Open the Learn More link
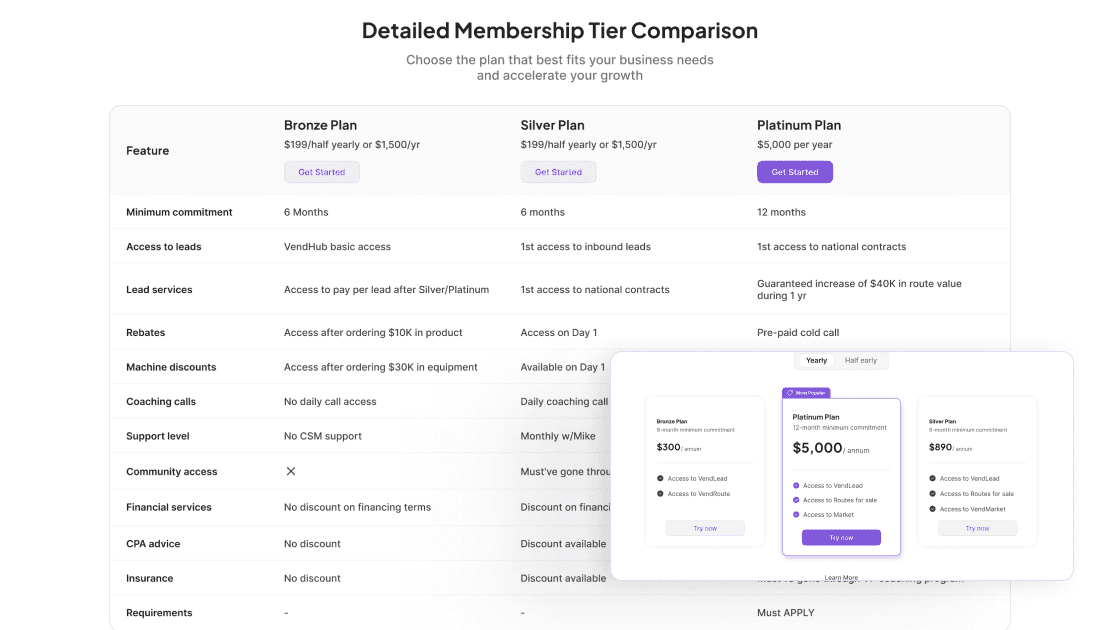The width and height of the screenshot is (1120, 630). click(x=841, y=577)
